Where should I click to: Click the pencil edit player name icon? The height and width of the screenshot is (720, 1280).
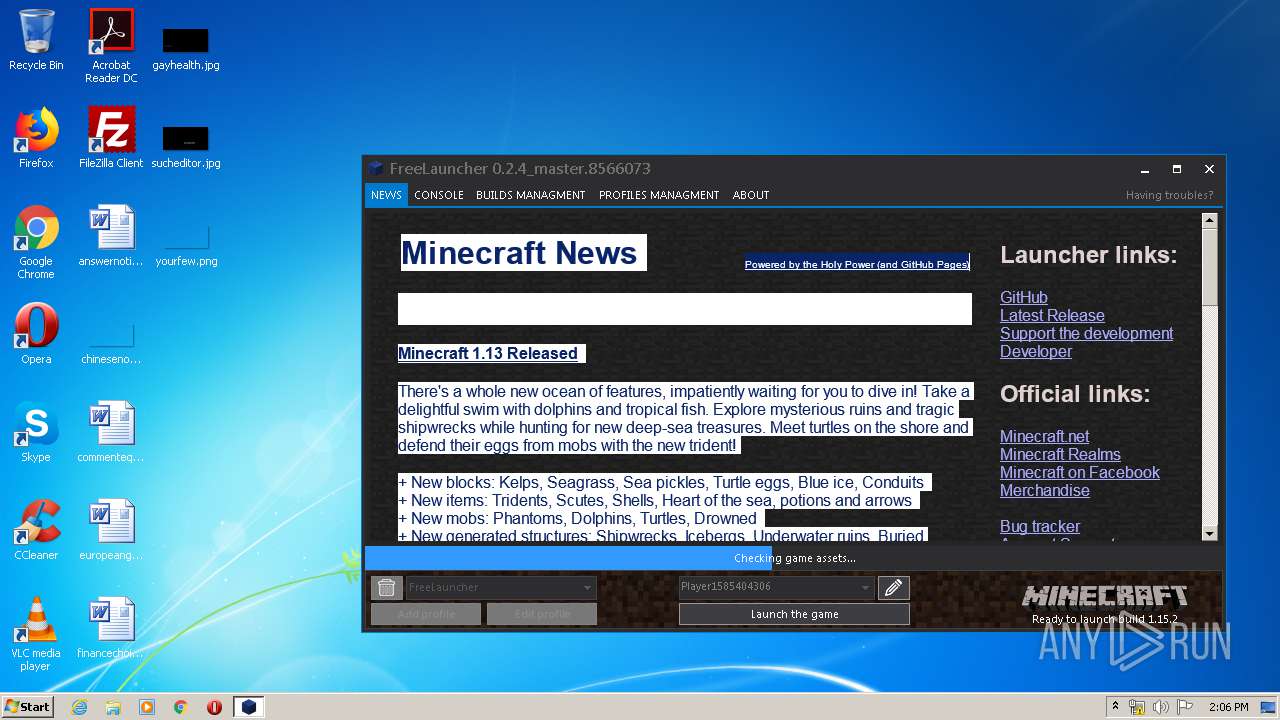click(x=894, y=587)
